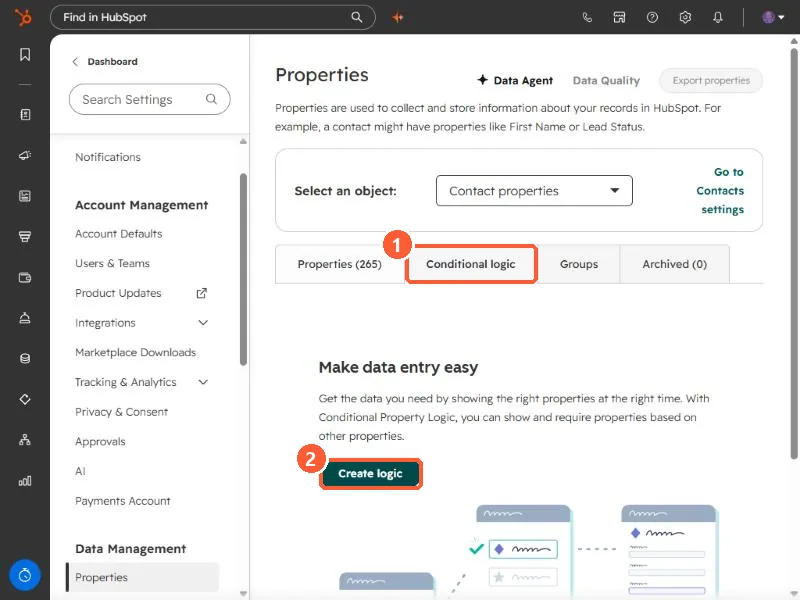
Task: Click the Export properties button
Action: point(711,81)
